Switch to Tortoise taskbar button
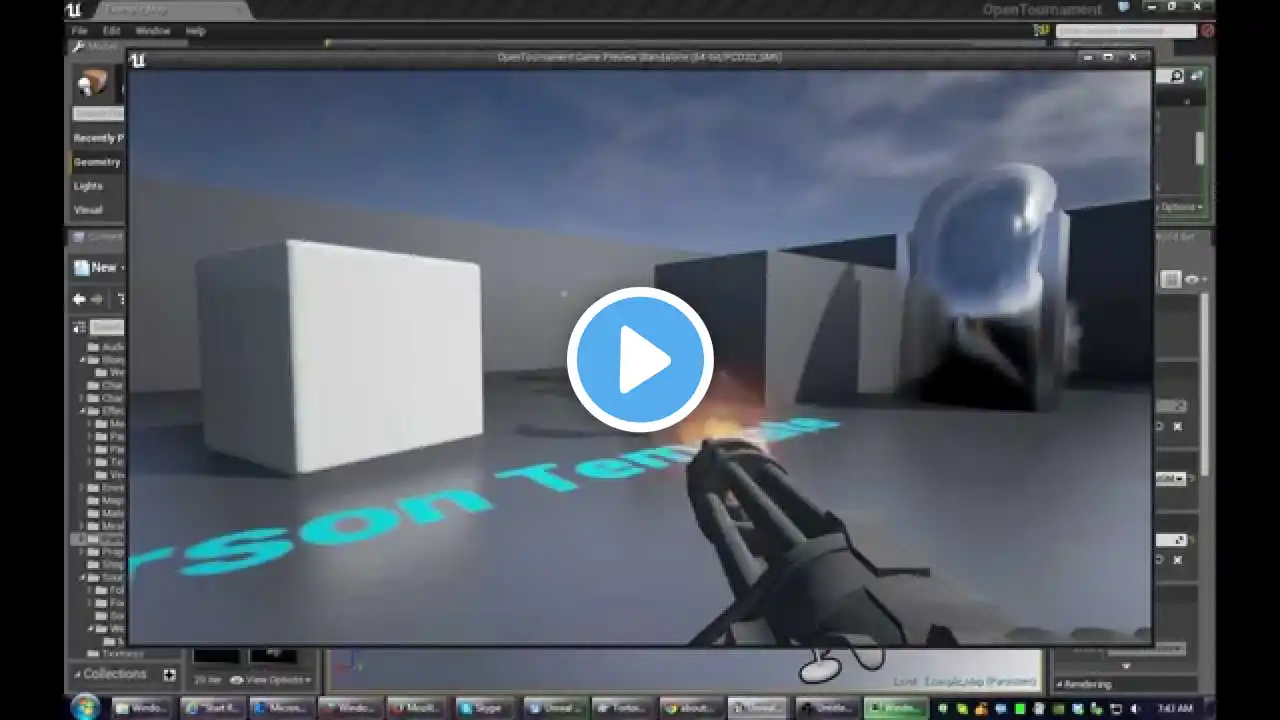 [x=622, y=708]
